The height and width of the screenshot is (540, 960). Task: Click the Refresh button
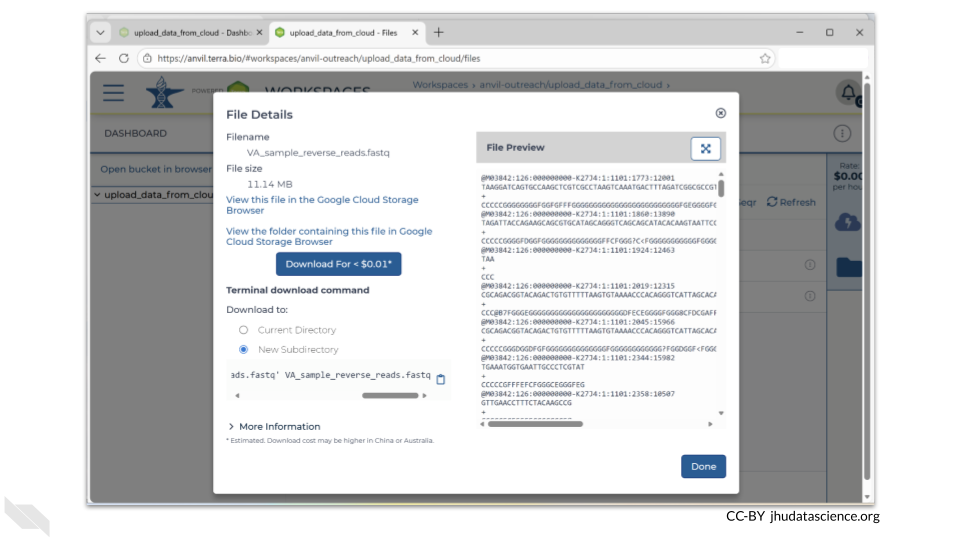pos(791,202)
